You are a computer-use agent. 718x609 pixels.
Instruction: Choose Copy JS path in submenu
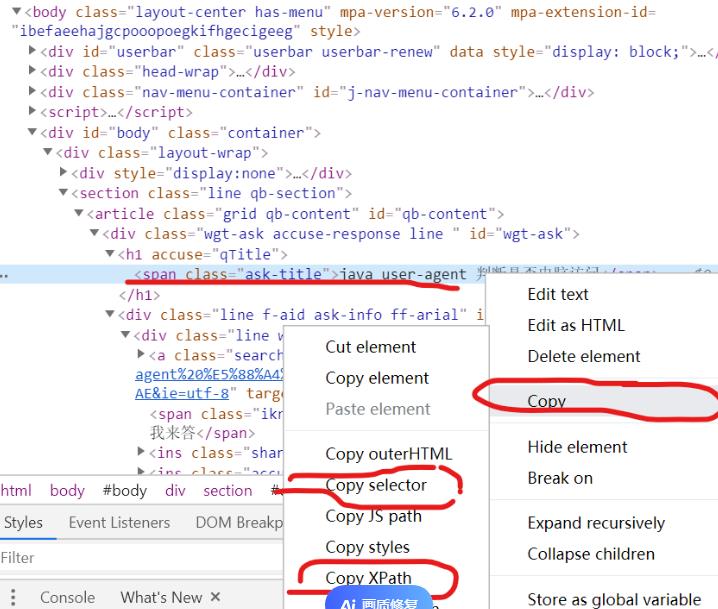click(373, 516)
